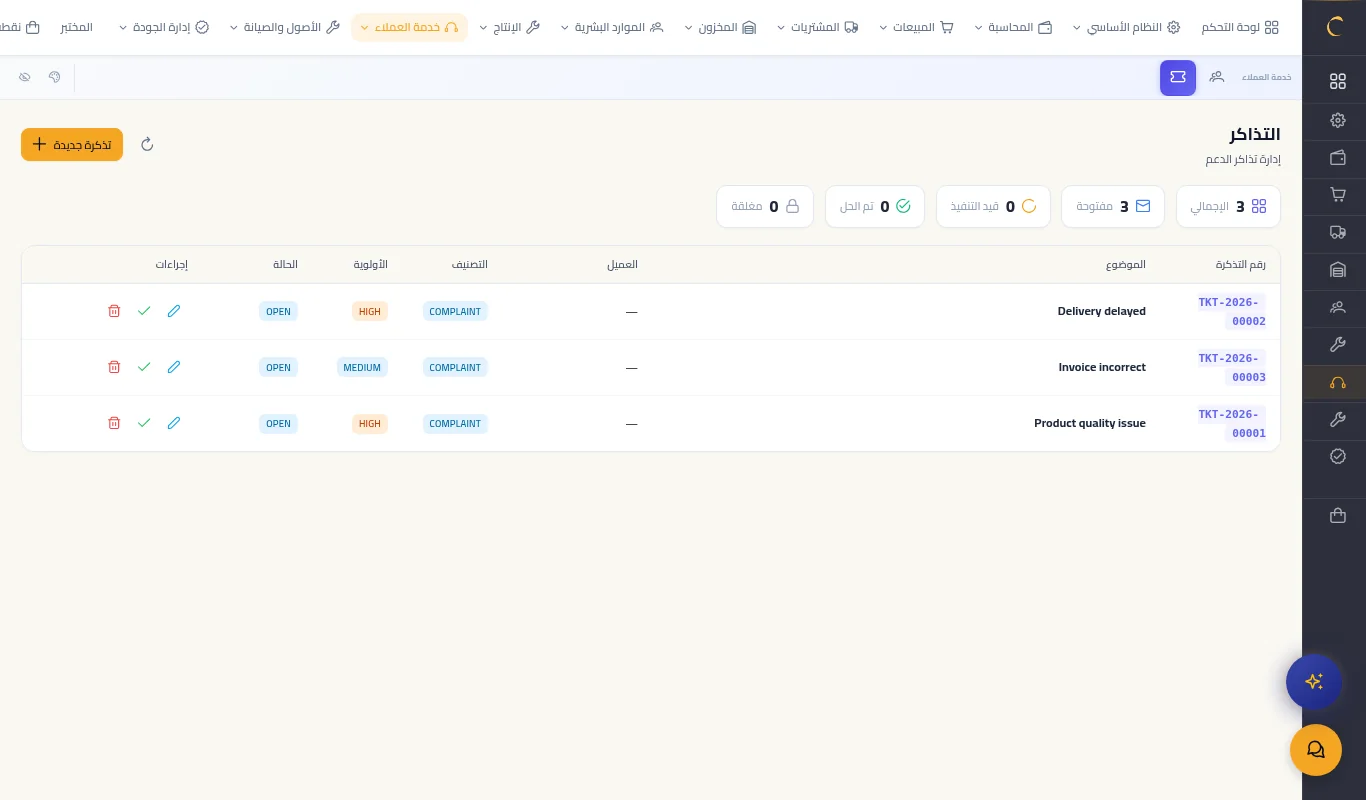Click COMPLAINT badge in Product quality issue row
Screen dimensions: 1366x800
(455, 423)
